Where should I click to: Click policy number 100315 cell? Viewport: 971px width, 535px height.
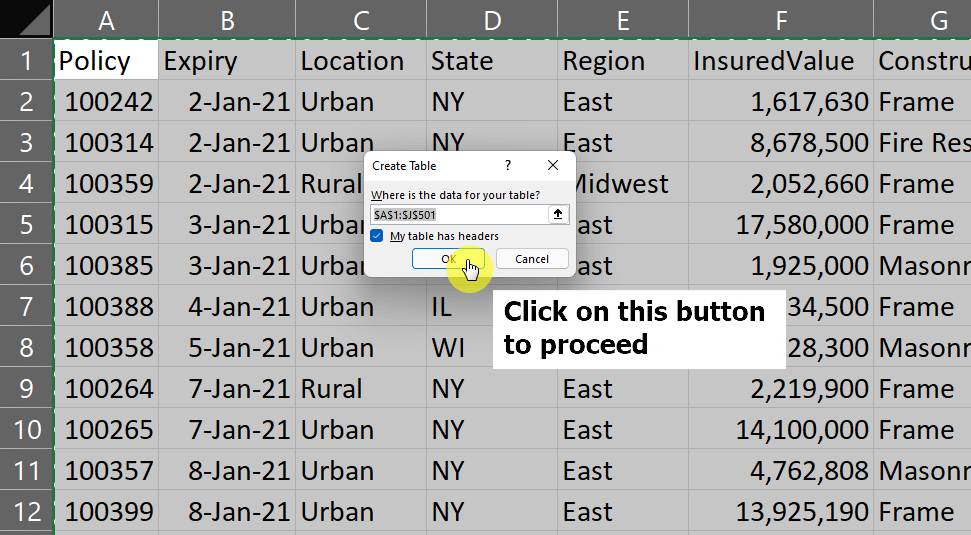coord(106,224)
